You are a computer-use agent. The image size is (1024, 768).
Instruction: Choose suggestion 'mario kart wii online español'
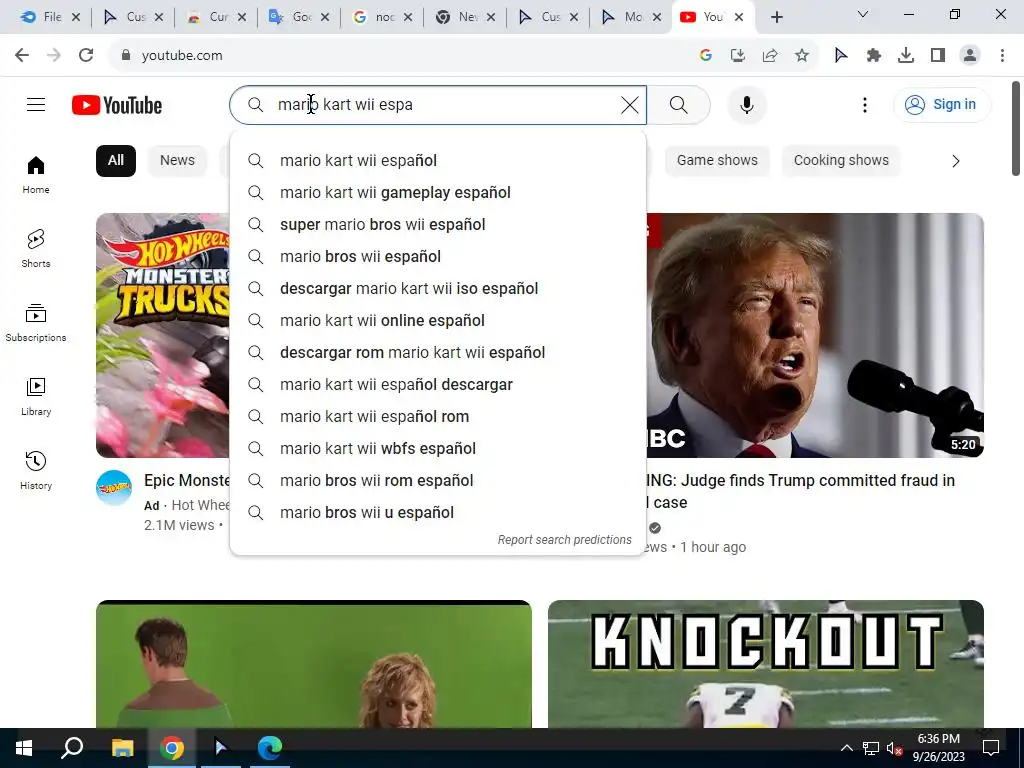point(438,321)
